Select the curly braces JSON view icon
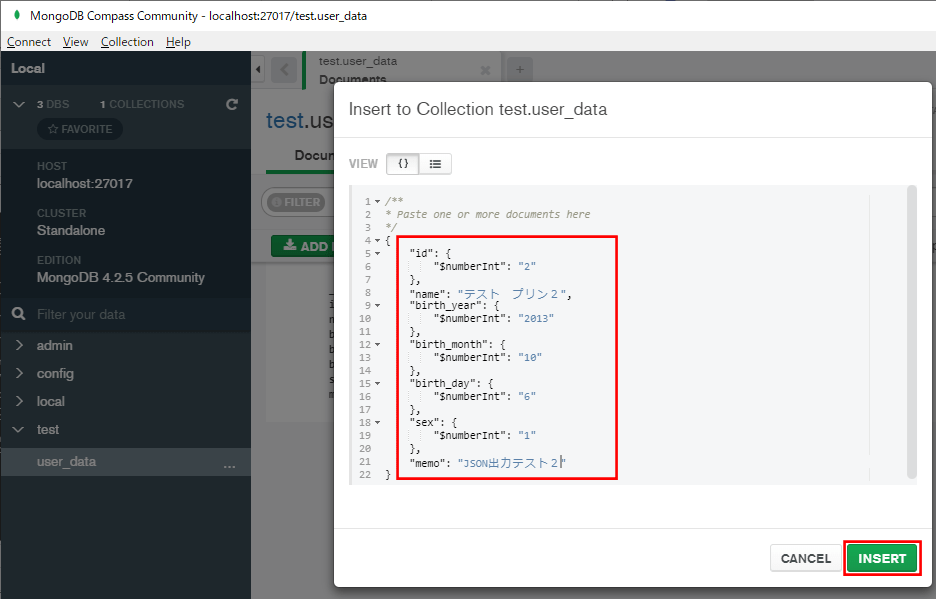936x599 pixels. click(x=404, y=163)
